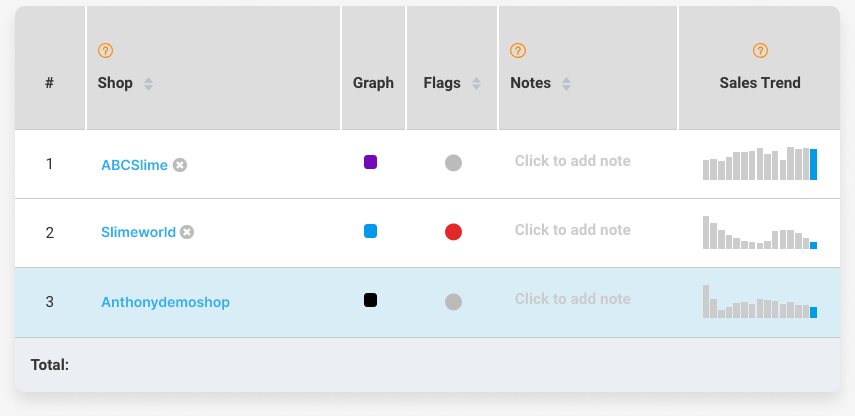
Task: Toggle the gray flag for Anthonydemoshop
Action: pos(453,302)
